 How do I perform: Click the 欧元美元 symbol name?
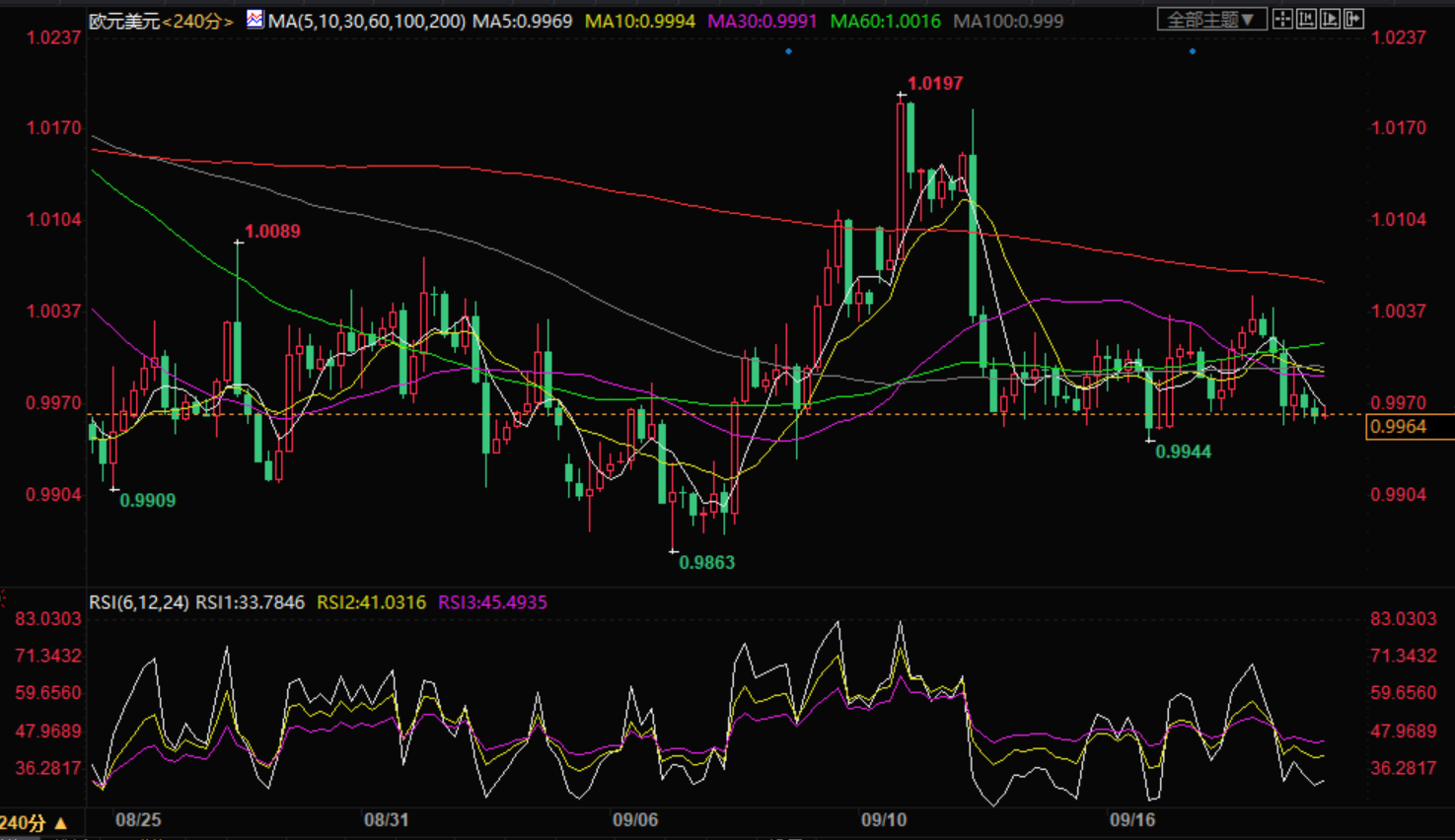(124, 21)
